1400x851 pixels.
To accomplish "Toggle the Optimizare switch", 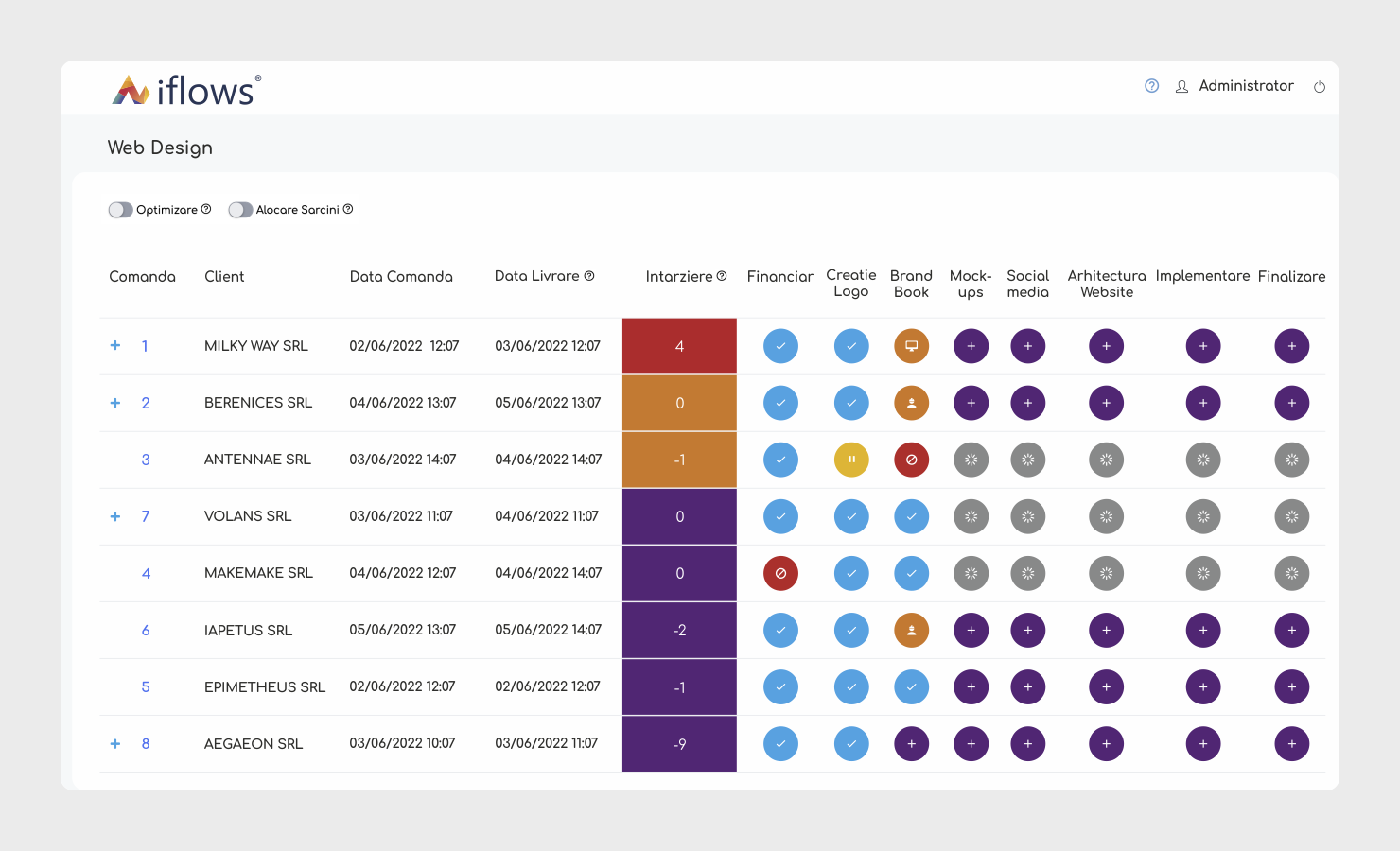I will [x=120, y=210].
